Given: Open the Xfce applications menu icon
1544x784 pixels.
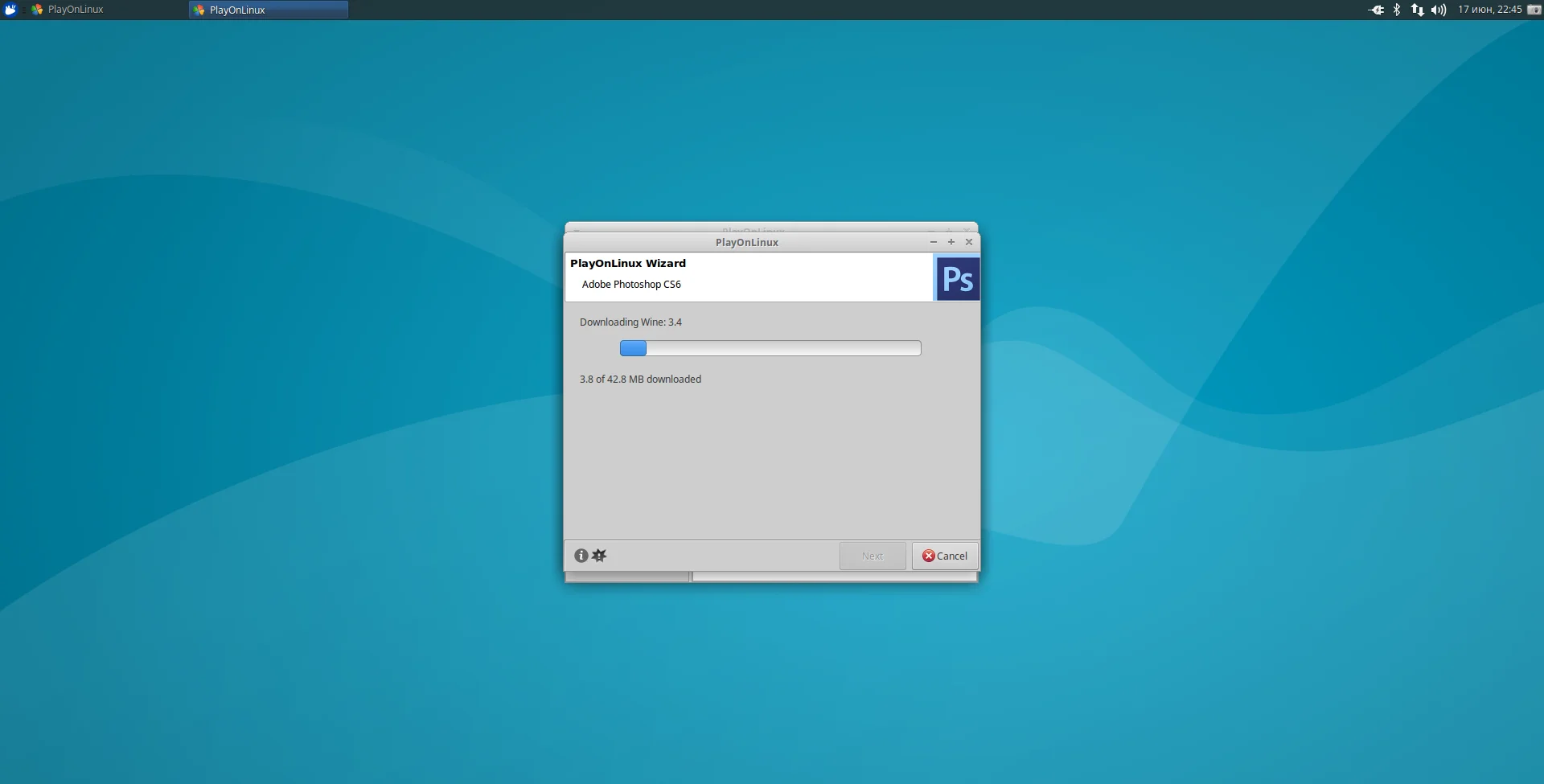Looking at the screenshot, I should coord(10,10).
